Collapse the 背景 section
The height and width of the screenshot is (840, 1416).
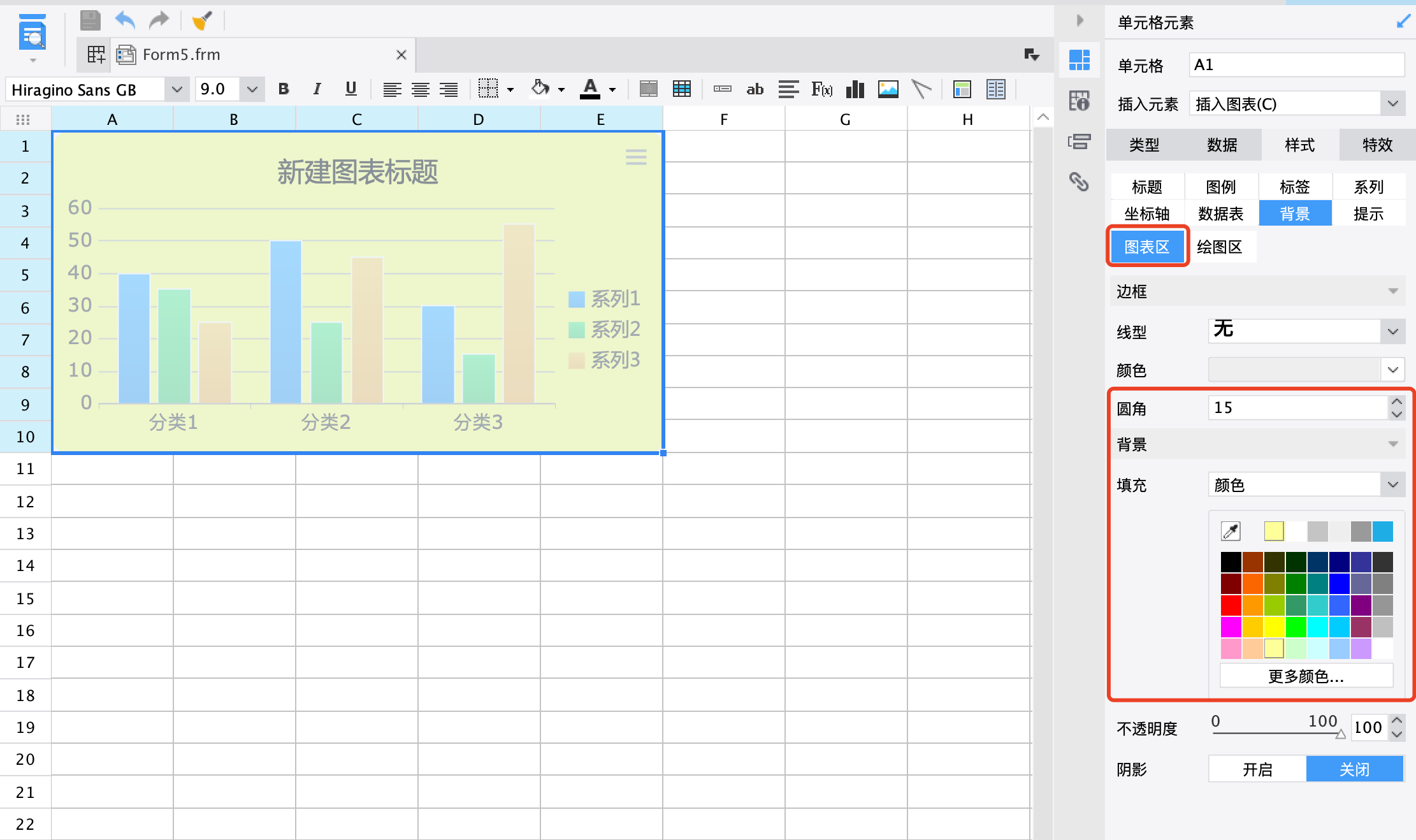1394,444
